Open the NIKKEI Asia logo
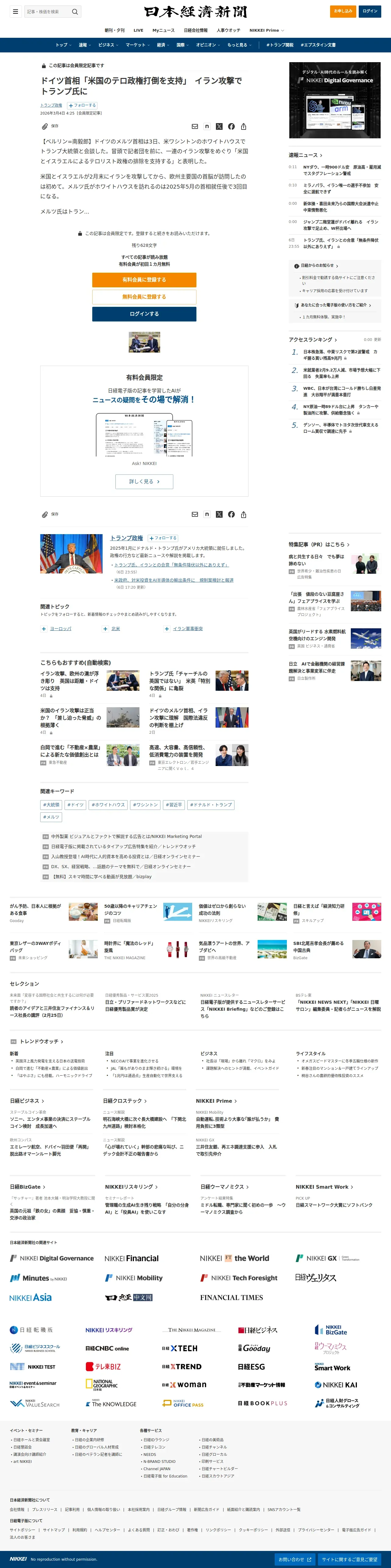391x1568 pixels. (30, 1297)
